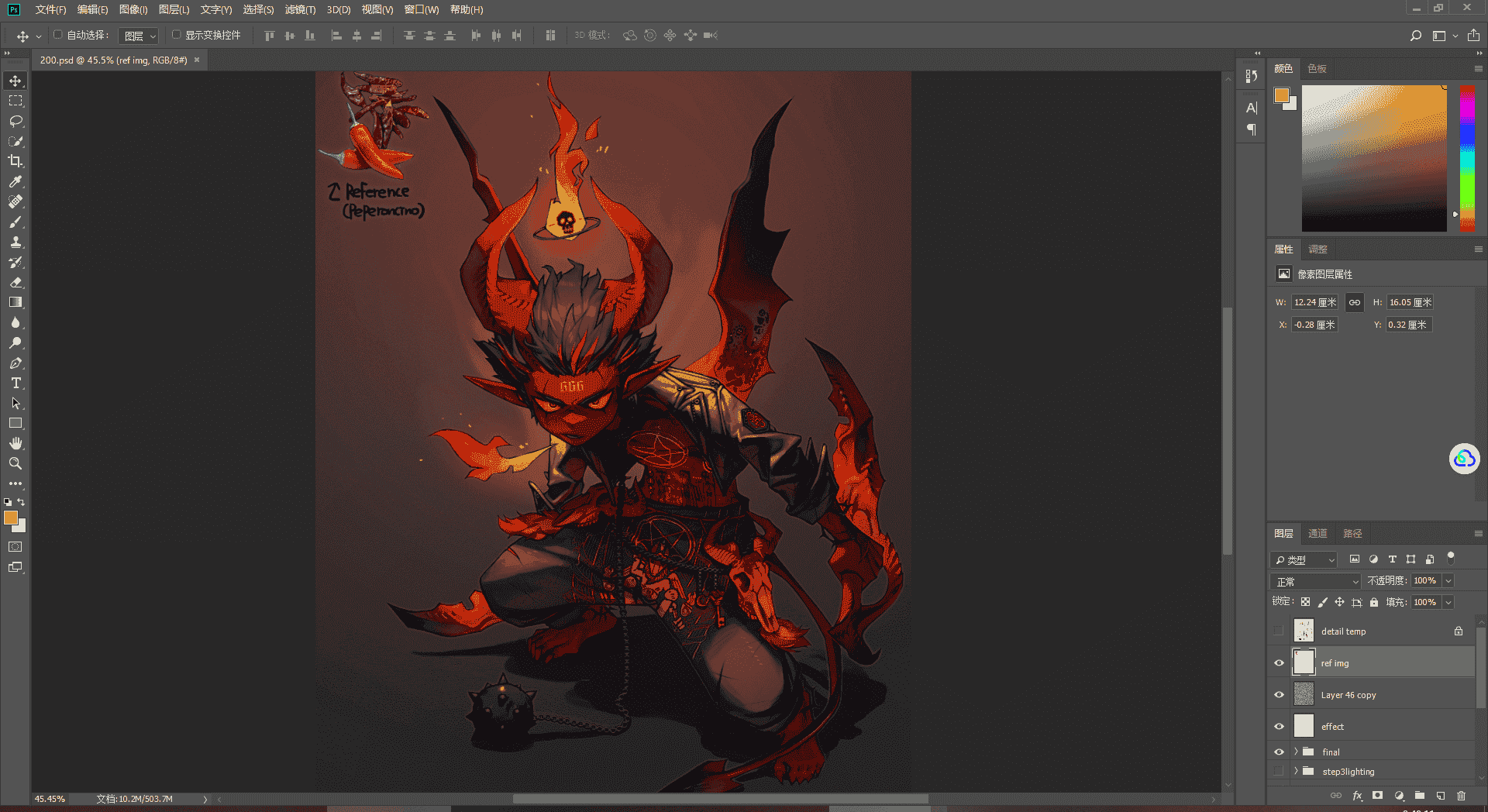Click the W width input field
This screenshot has height=812, width=1488.
coord(1314,303)
